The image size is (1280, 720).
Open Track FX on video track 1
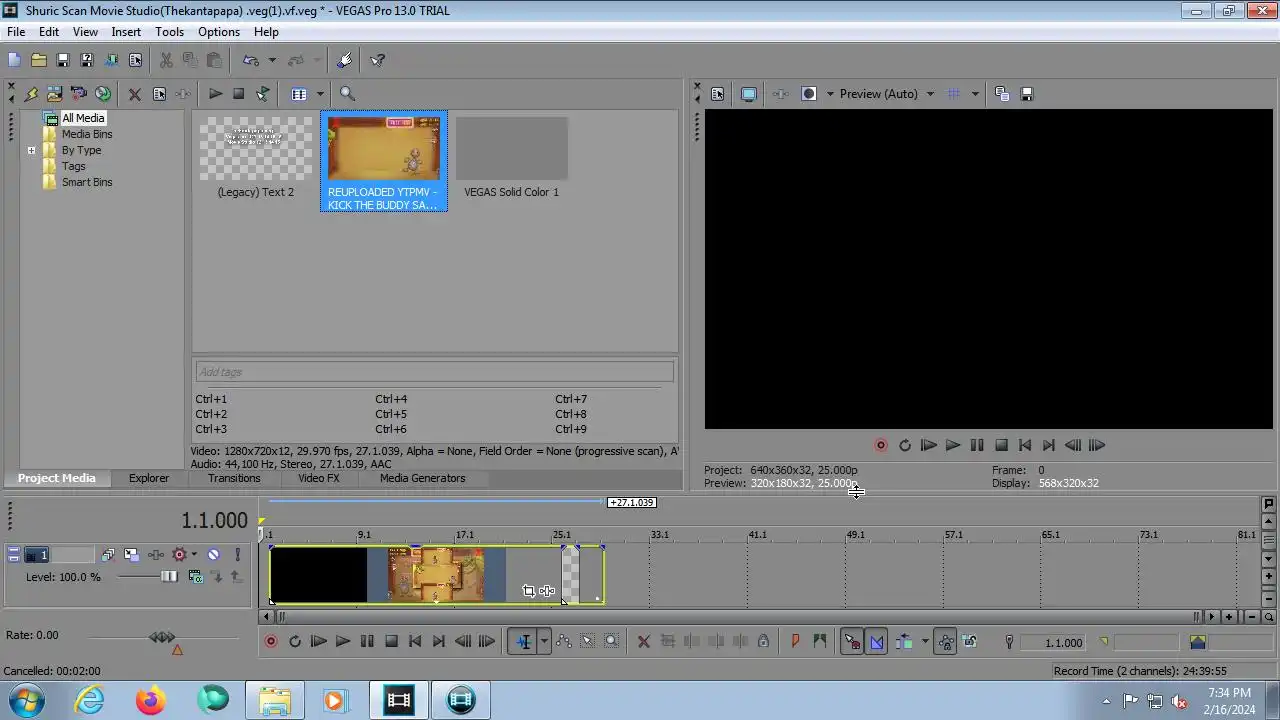(x=155, y=554)
